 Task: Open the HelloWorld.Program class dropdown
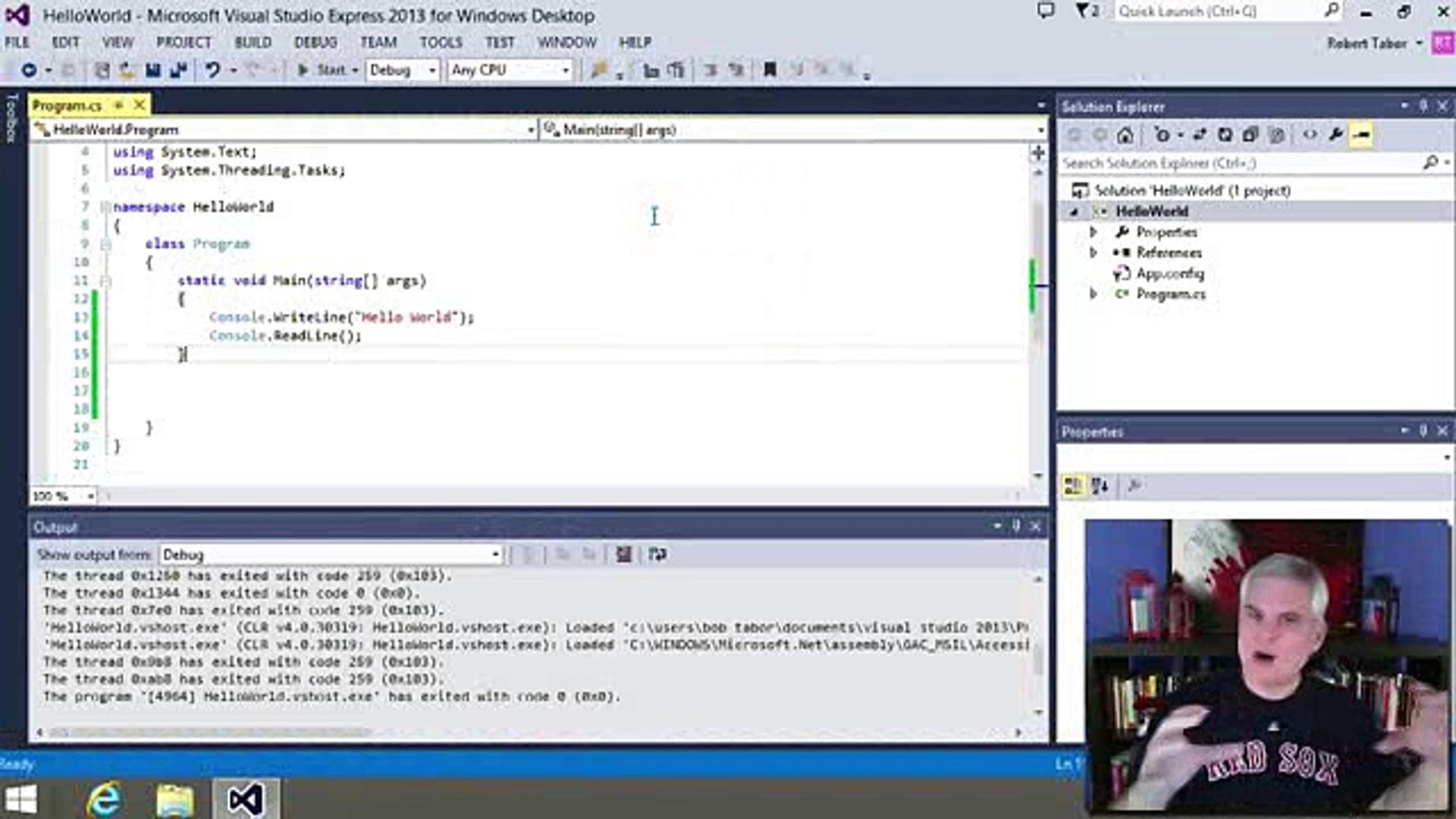click(284, 130)
